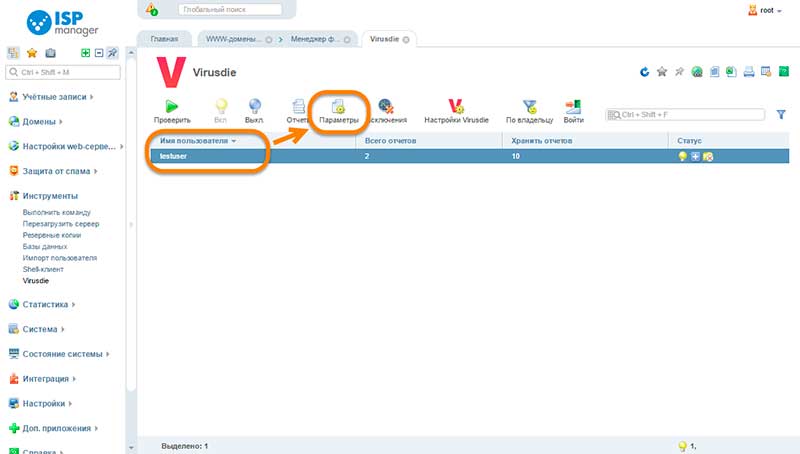Image resolution: width=800 pixels, height=454 pixels.
Task: Click the refresh icon in page header
Action: coord(644,72)
